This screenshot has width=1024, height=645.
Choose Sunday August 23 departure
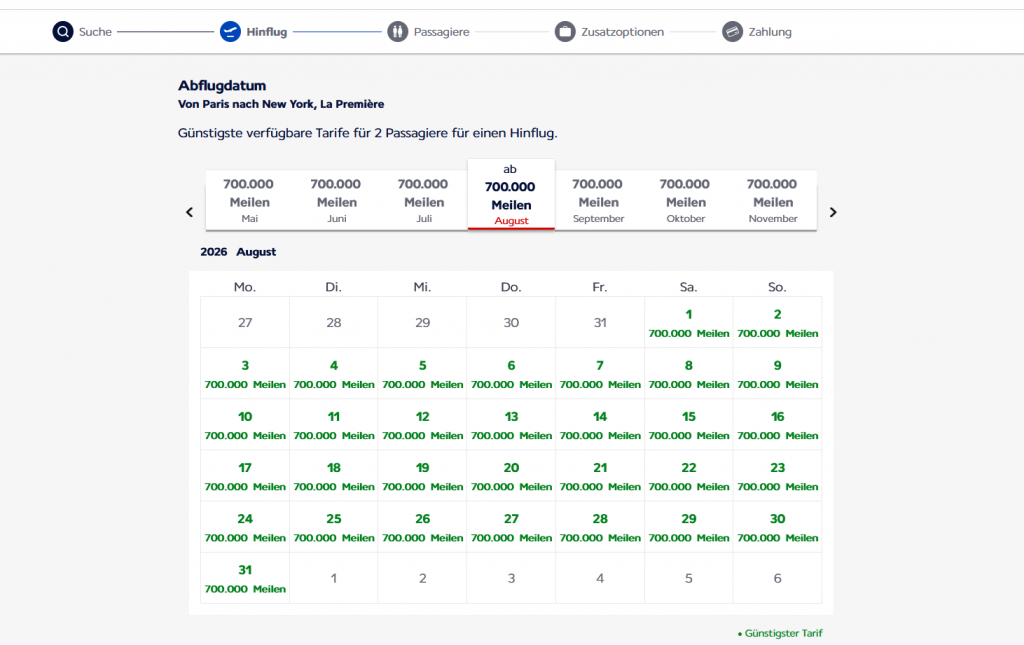[777, 476]
